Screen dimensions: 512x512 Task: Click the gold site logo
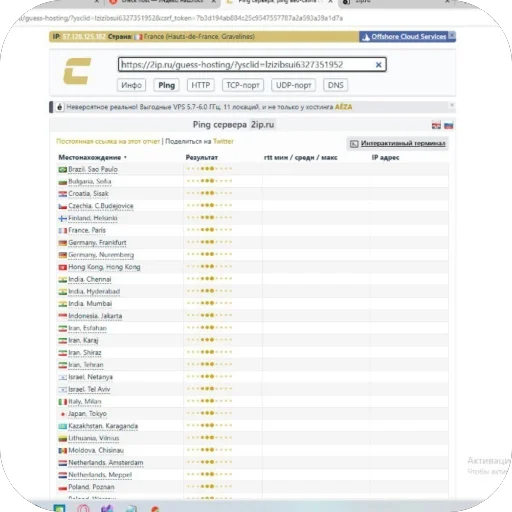tap(77, 71)
